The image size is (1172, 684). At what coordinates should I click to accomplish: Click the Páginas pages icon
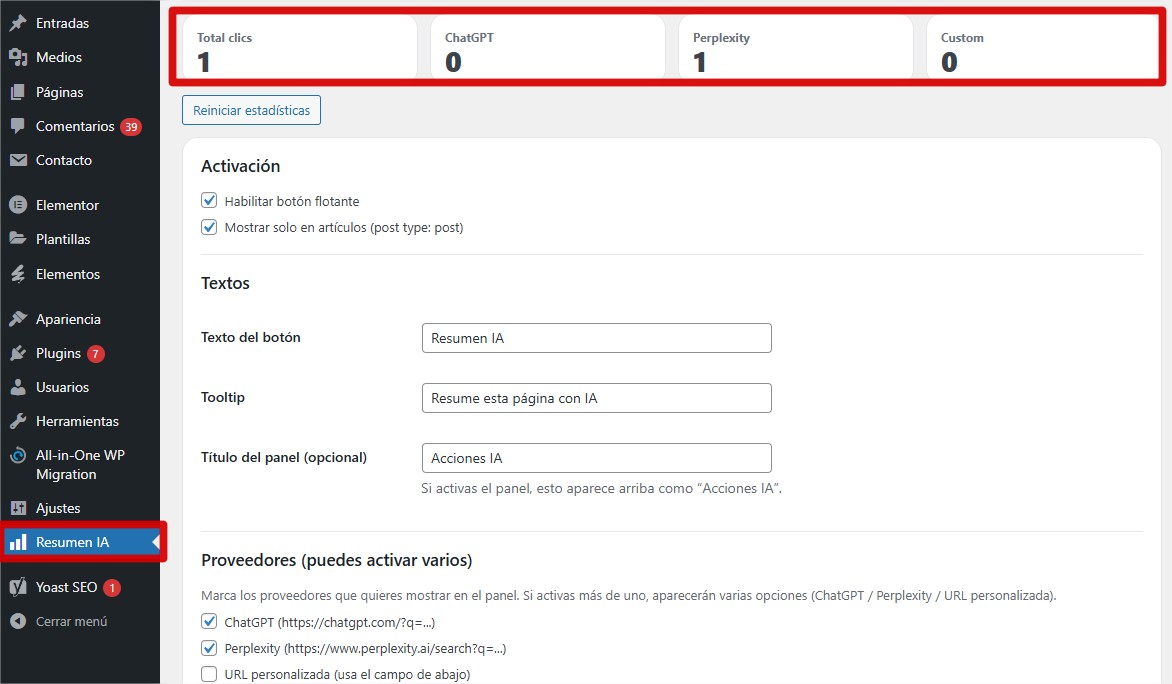tap(17, 92)
